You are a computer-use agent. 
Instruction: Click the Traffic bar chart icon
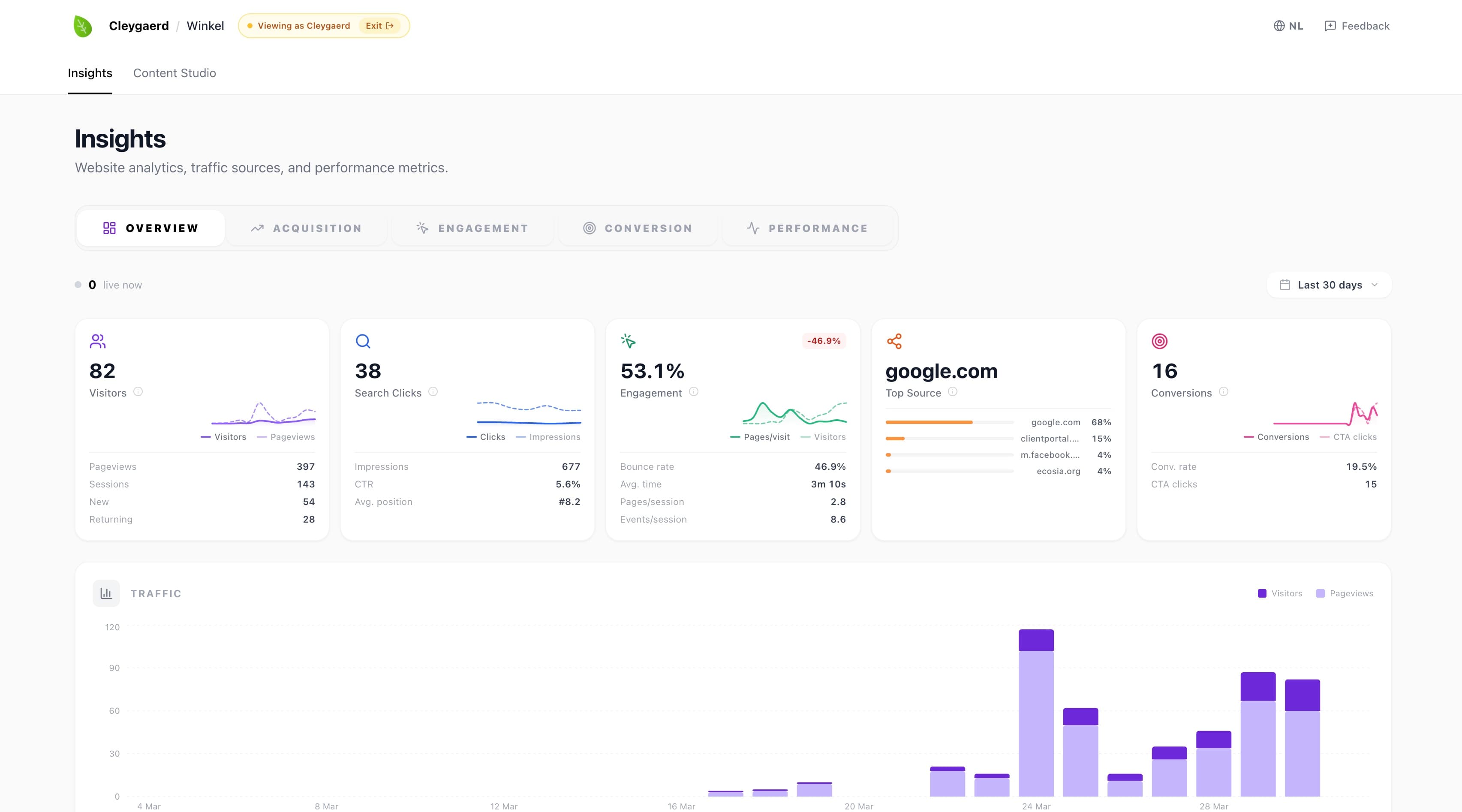pyautogui.click(x=106, y=593)
